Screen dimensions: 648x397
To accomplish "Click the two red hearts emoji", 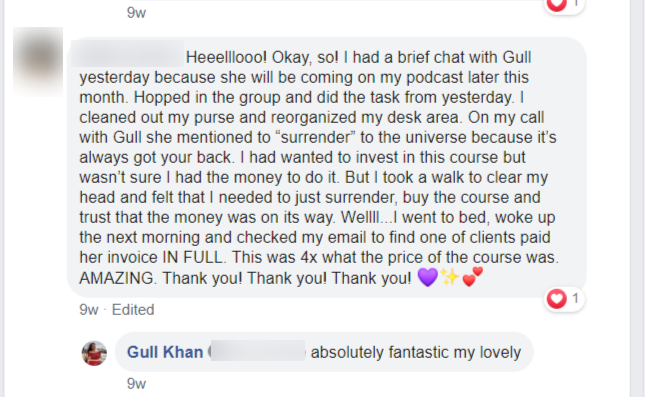I will 472,277.
